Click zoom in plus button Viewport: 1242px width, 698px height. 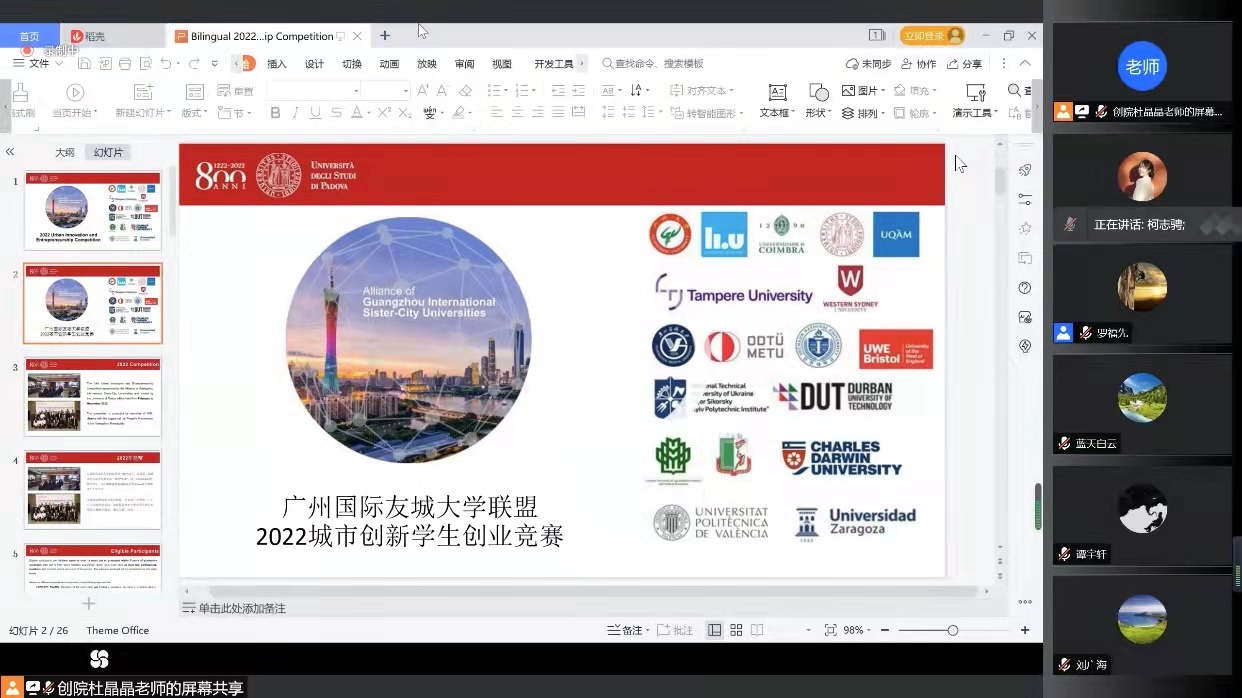click(1025, 630)
